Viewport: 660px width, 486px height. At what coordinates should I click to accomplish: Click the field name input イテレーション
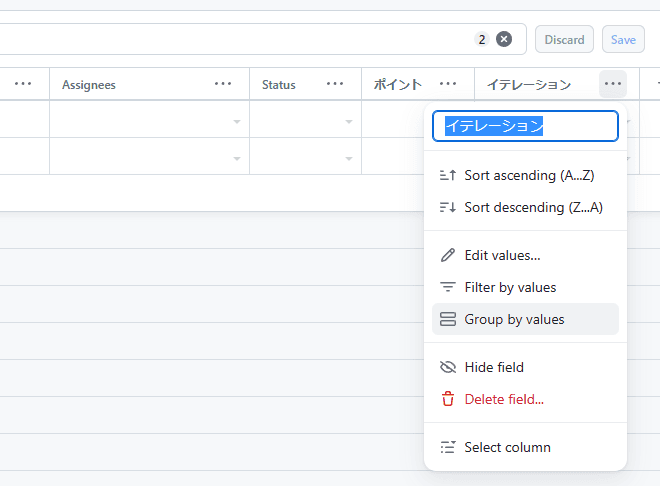[525, 126]
